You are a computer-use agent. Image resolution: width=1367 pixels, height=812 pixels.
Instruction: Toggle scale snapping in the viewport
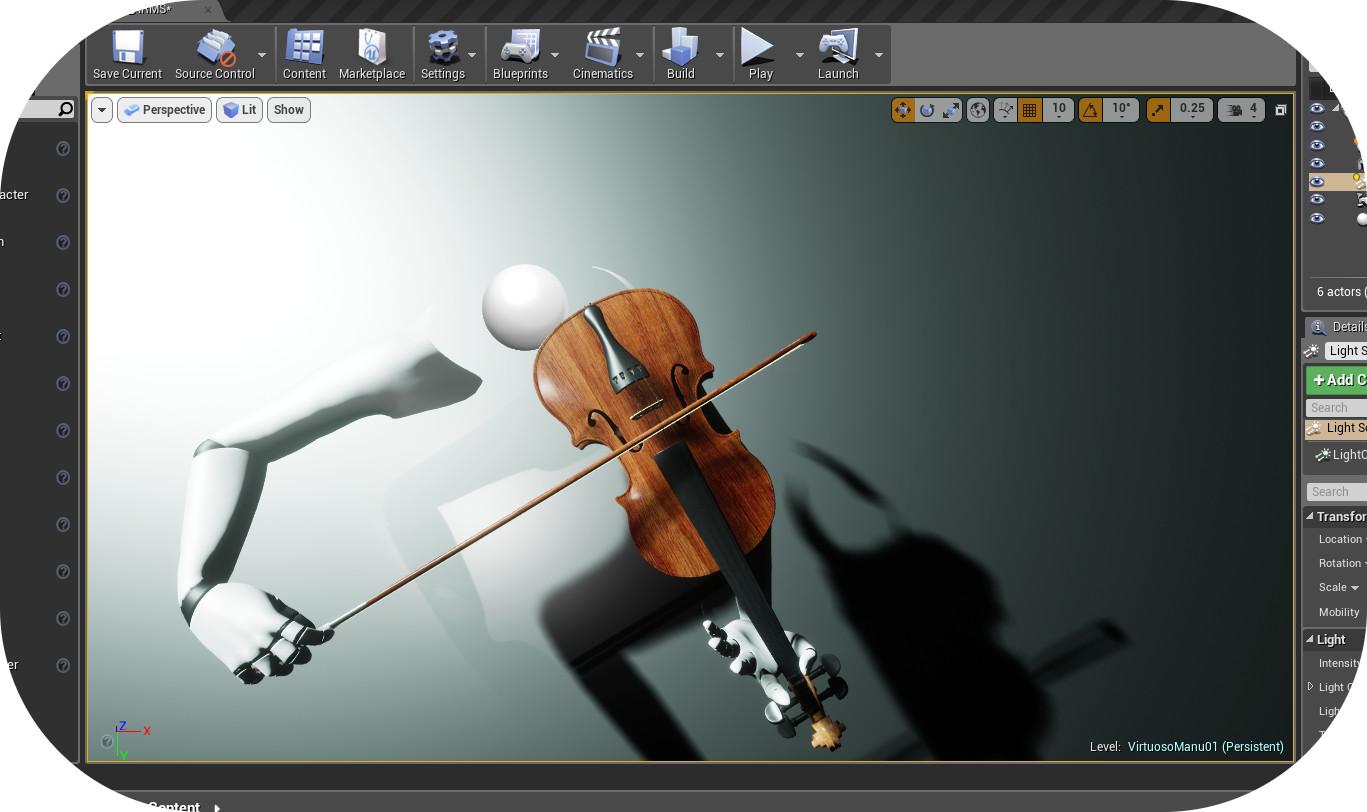pos(1158,110)
